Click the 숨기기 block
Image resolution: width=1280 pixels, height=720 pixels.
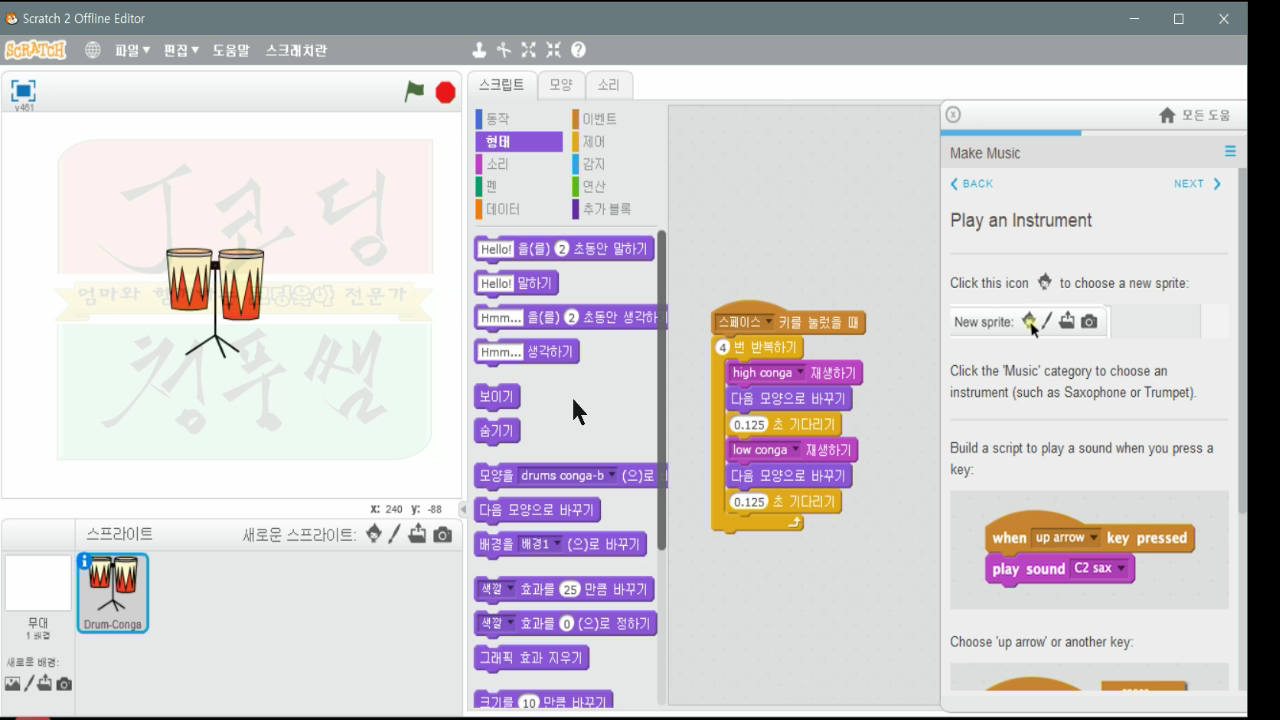(x=496, y=431)
